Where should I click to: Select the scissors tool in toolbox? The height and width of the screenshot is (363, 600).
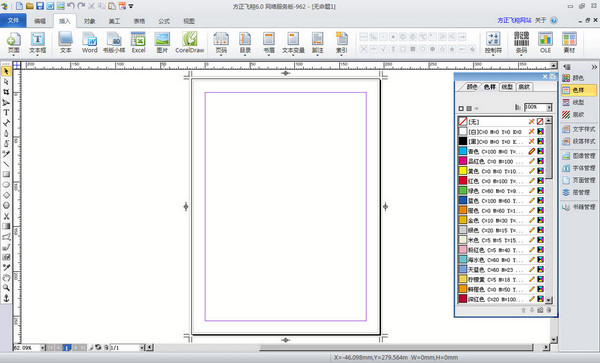(x=6, y=216)
